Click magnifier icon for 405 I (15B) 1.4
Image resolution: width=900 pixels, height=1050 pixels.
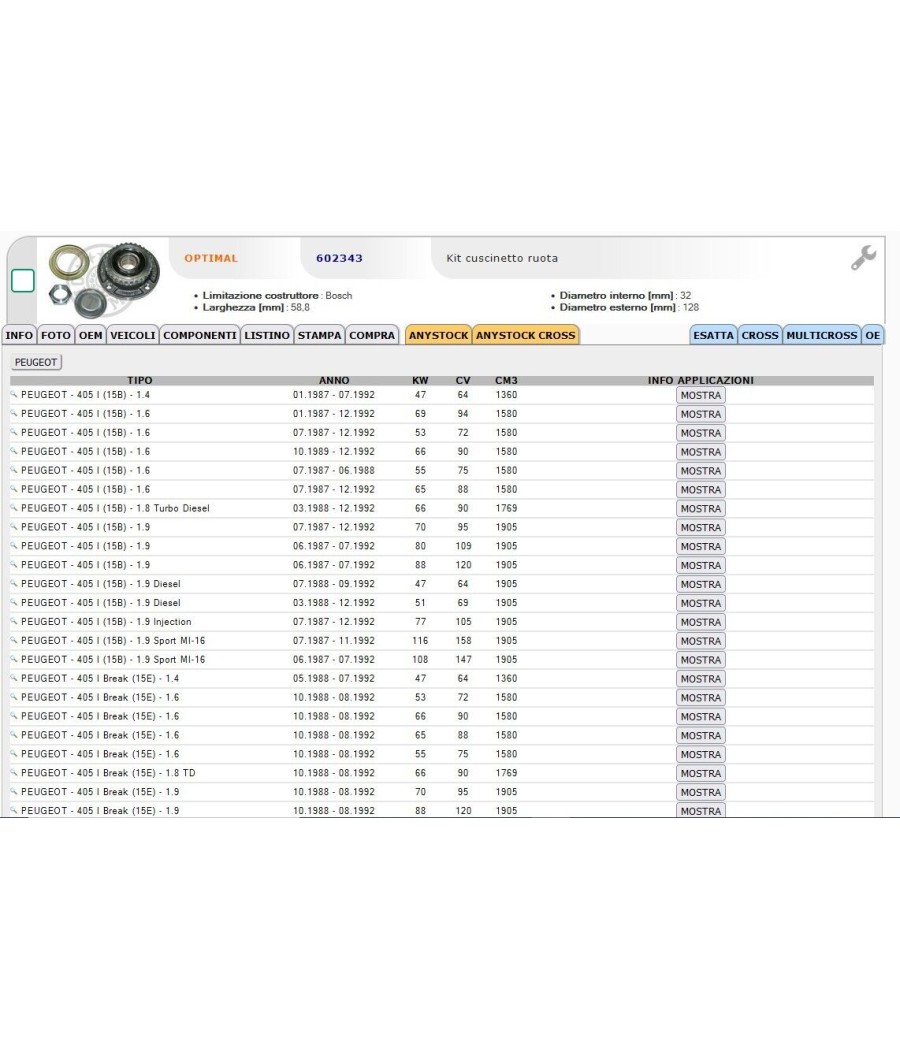(13, 394)
